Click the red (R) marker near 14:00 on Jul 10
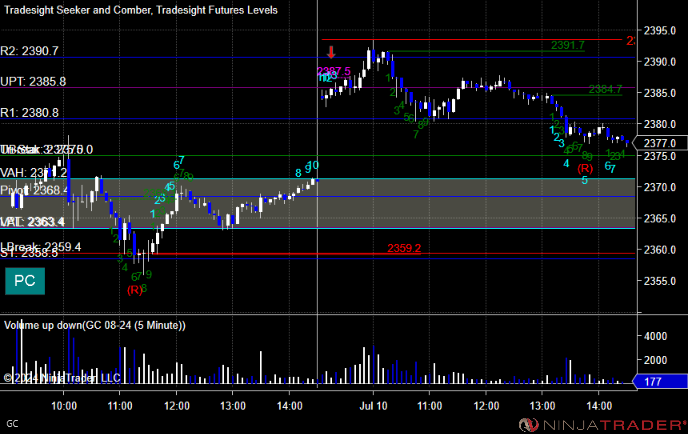This screenshot has height=434, width=688. pyautogui.click(x=585, y=168)
